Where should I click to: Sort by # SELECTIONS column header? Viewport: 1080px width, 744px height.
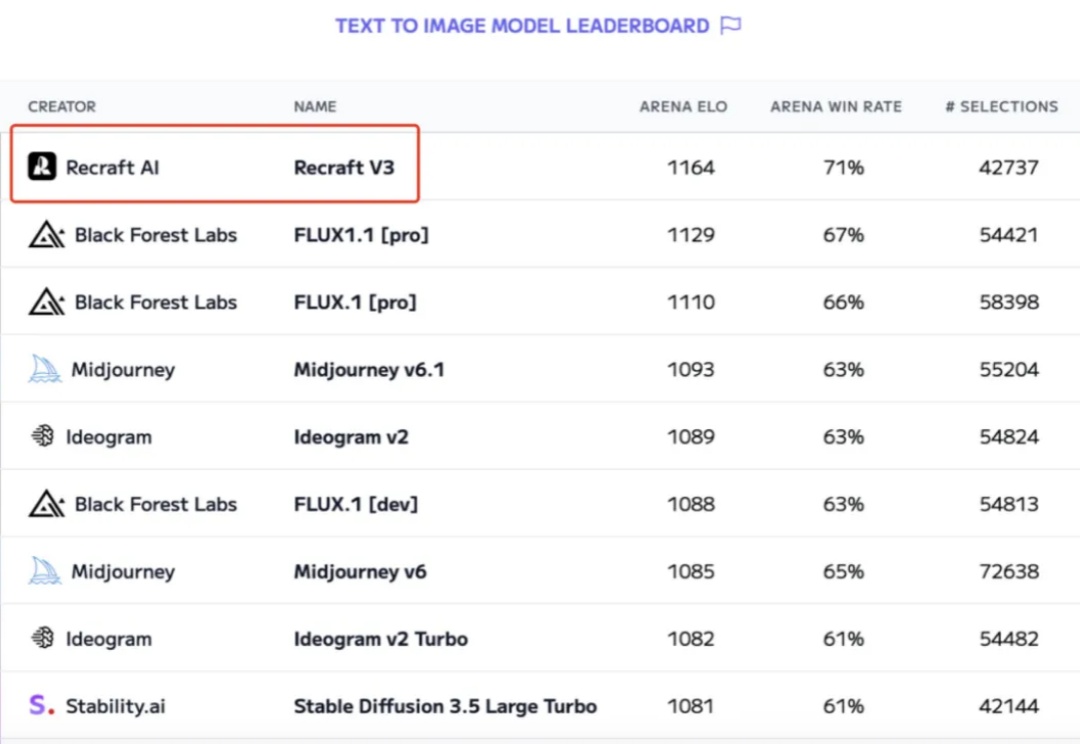(x=1001, y=107)
